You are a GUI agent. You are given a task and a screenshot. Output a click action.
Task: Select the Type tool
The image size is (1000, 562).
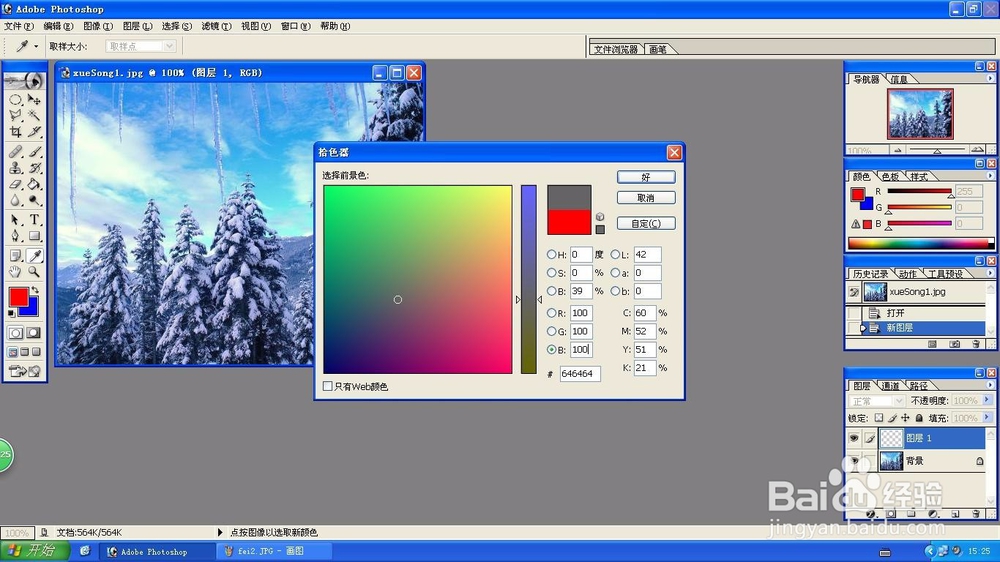(x=34, y=220)
